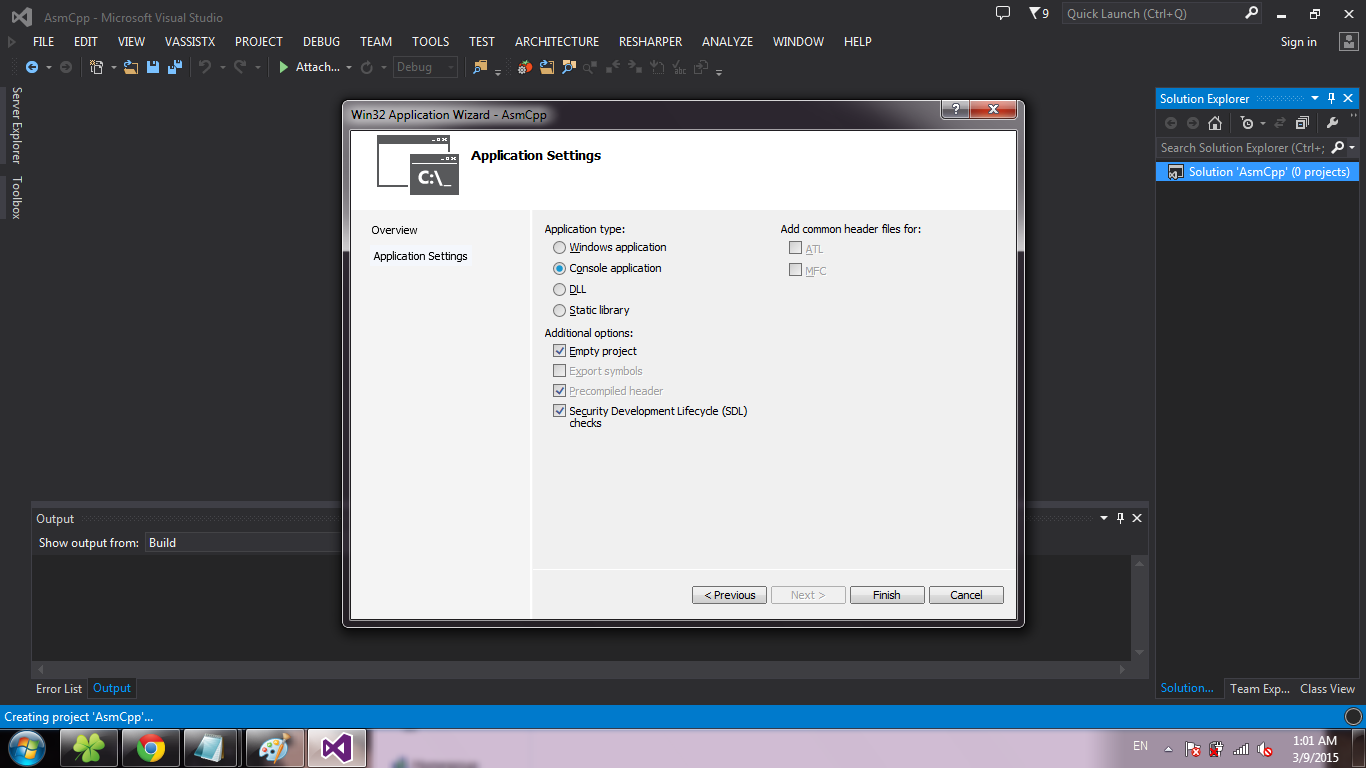Viewport: 1366px width, 768px height.
Task: Expand the Solution Explorer search options arrow
Action: [x=1352, y=148]
